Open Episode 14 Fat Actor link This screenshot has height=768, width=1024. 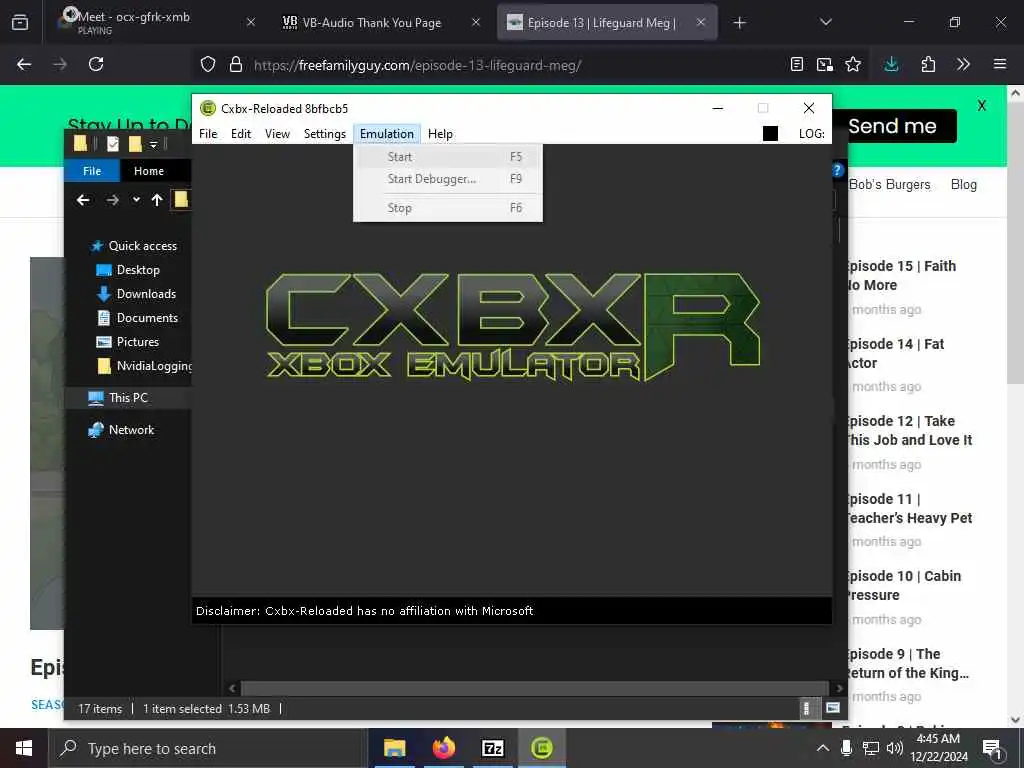(895, 353)
